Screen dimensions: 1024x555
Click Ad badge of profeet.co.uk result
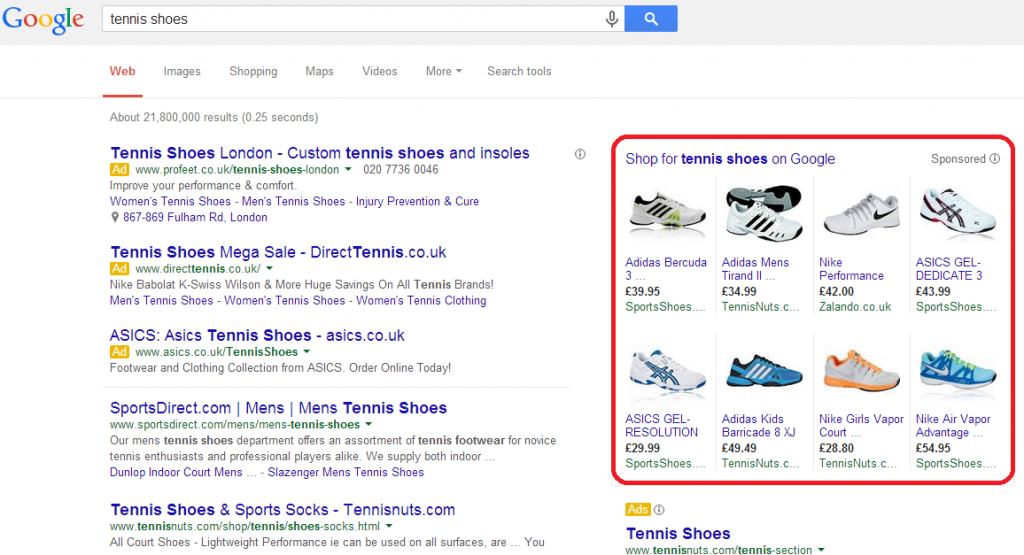pyautogui.click(x=120, y=170)
